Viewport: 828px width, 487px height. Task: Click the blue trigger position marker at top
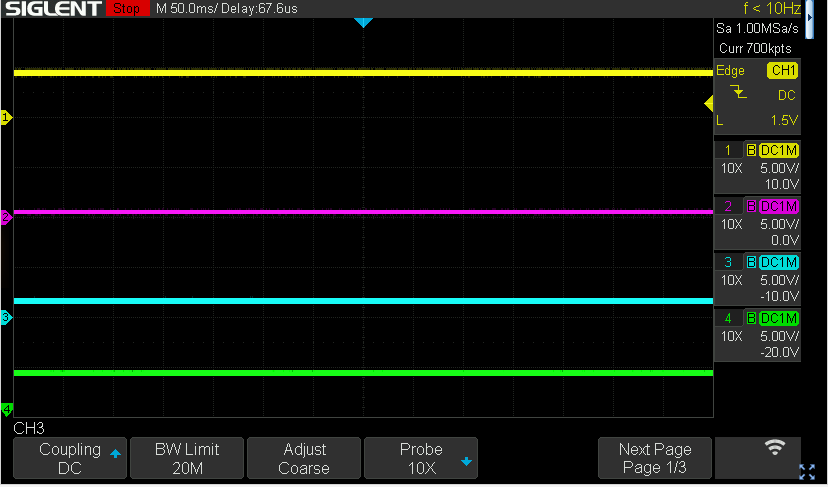click(363, 23)
